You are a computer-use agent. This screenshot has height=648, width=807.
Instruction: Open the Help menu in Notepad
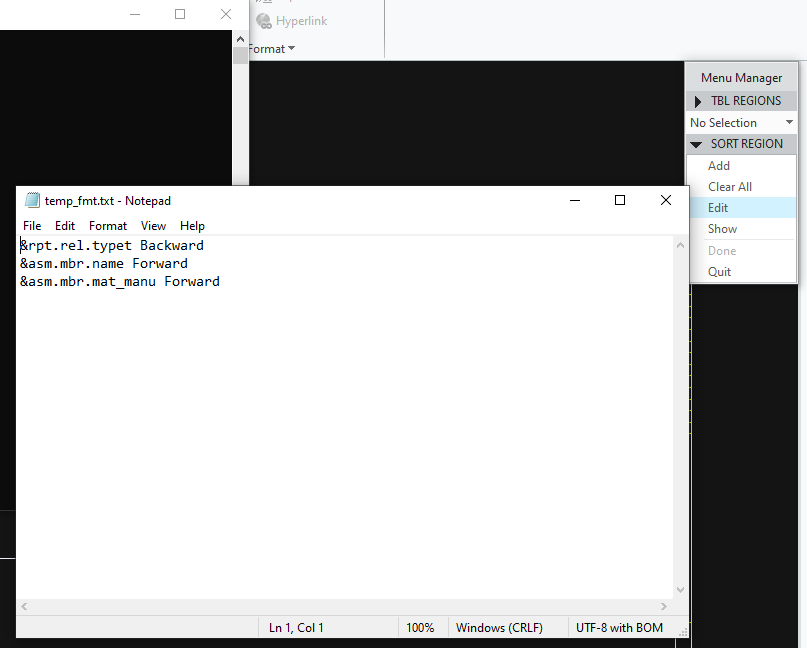coord(192,225)
